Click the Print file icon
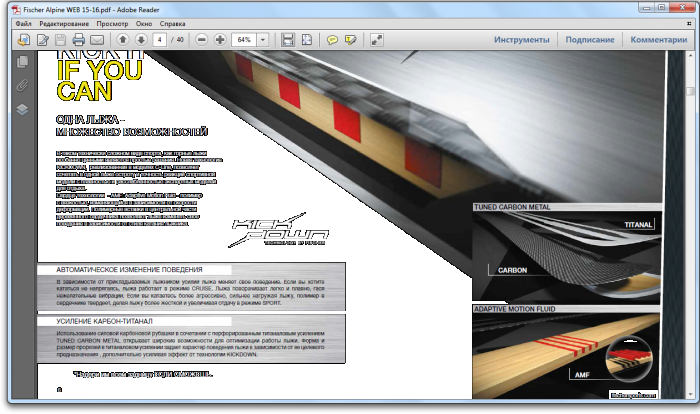The image size is (700, 414). (x=79, y=40)
